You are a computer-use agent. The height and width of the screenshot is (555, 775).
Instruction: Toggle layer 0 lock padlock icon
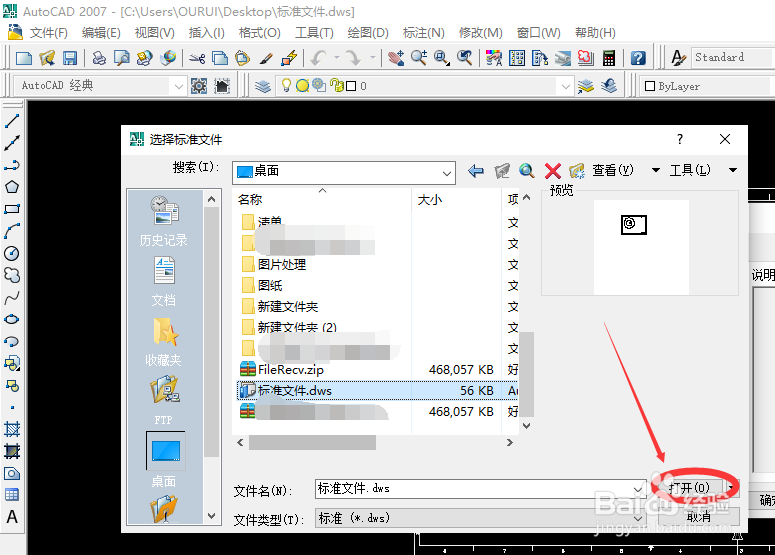337,85
